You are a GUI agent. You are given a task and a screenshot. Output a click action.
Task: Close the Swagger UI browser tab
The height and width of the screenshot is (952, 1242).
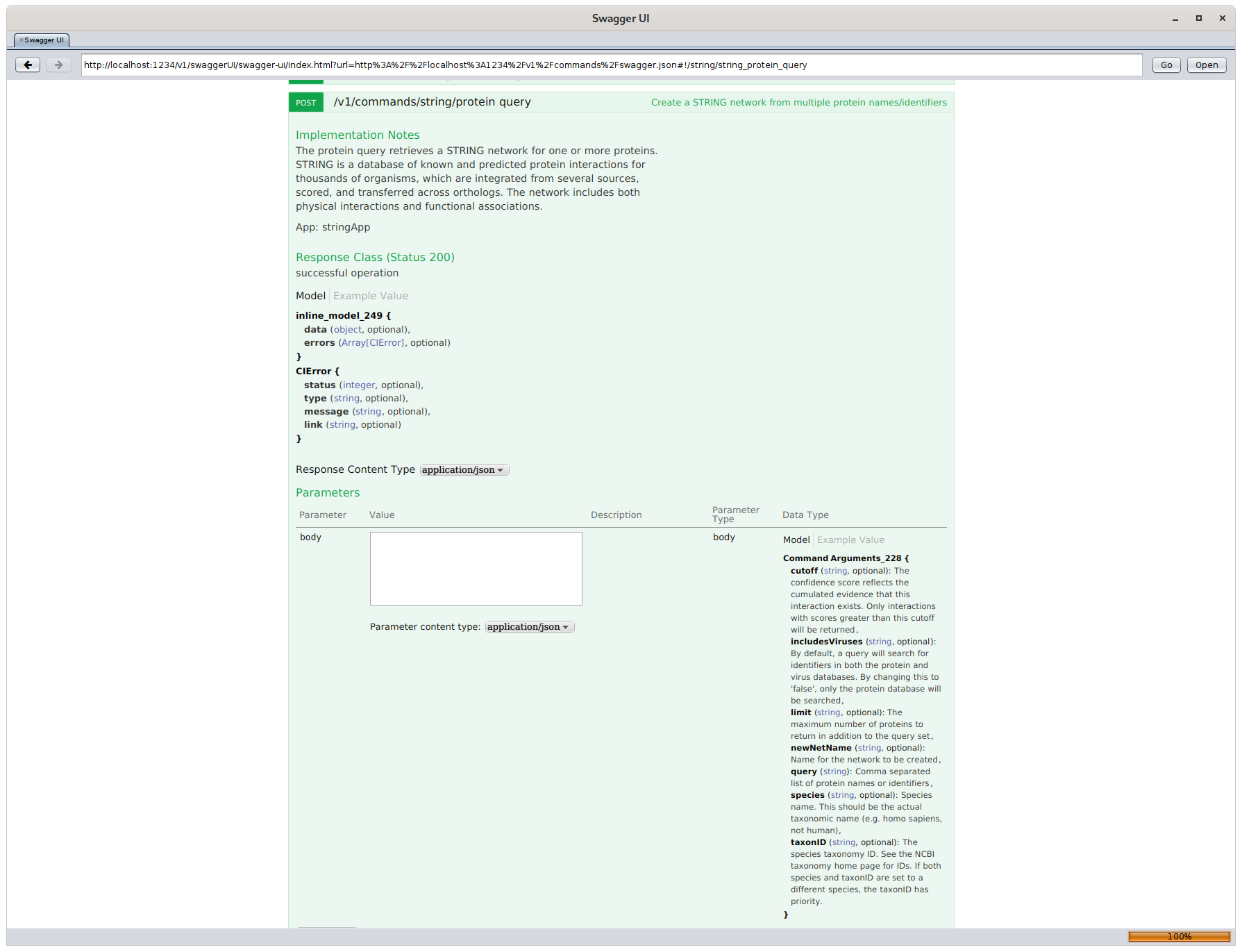[22, 40]
